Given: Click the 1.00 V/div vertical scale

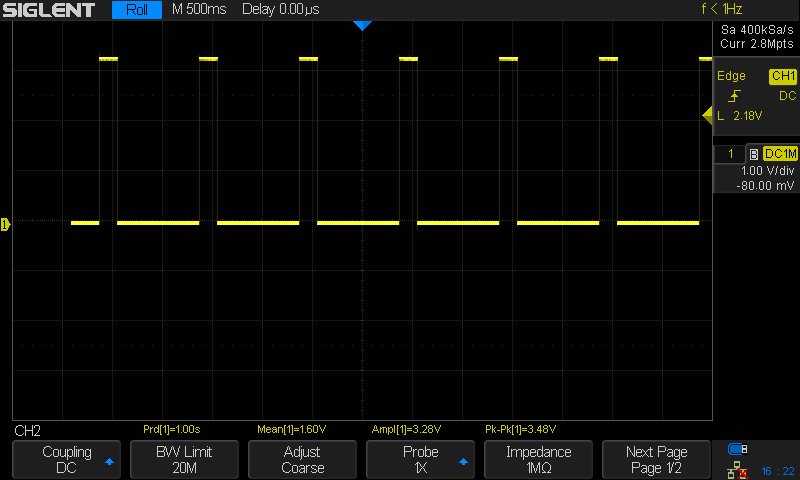Looking at the screenshot, I should [767, 171].
